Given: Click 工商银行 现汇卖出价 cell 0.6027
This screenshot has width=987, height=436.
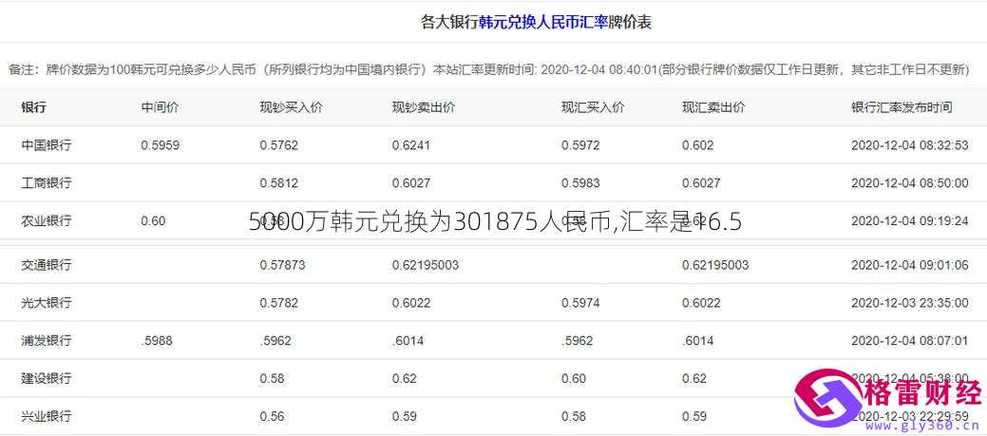Looking at the screenshot, I should pos(701,183).
